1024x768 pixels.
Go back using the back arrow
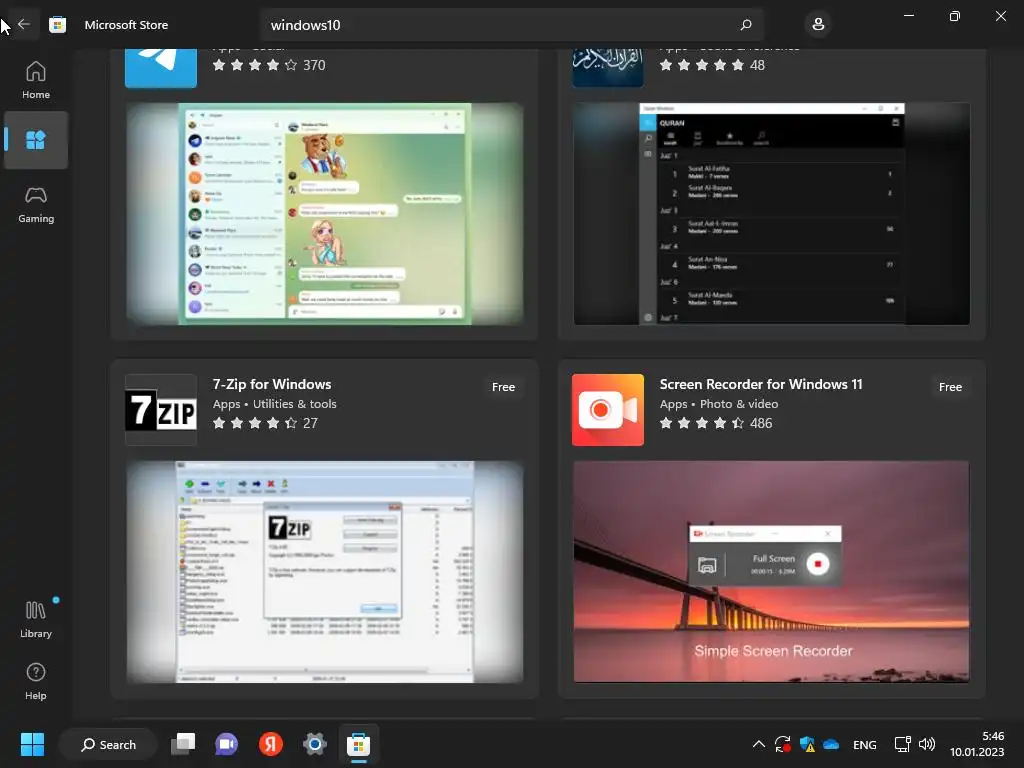[x=24, y=24]
